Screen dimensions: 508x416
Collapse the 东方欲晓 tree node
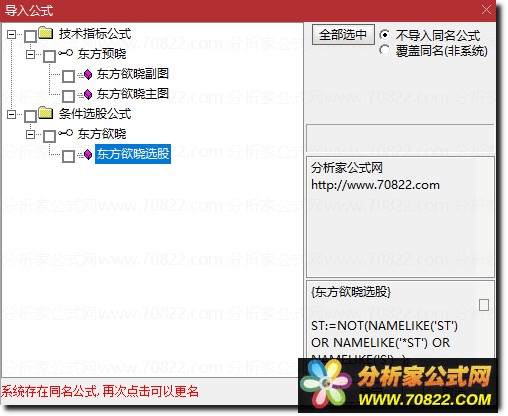31,134
